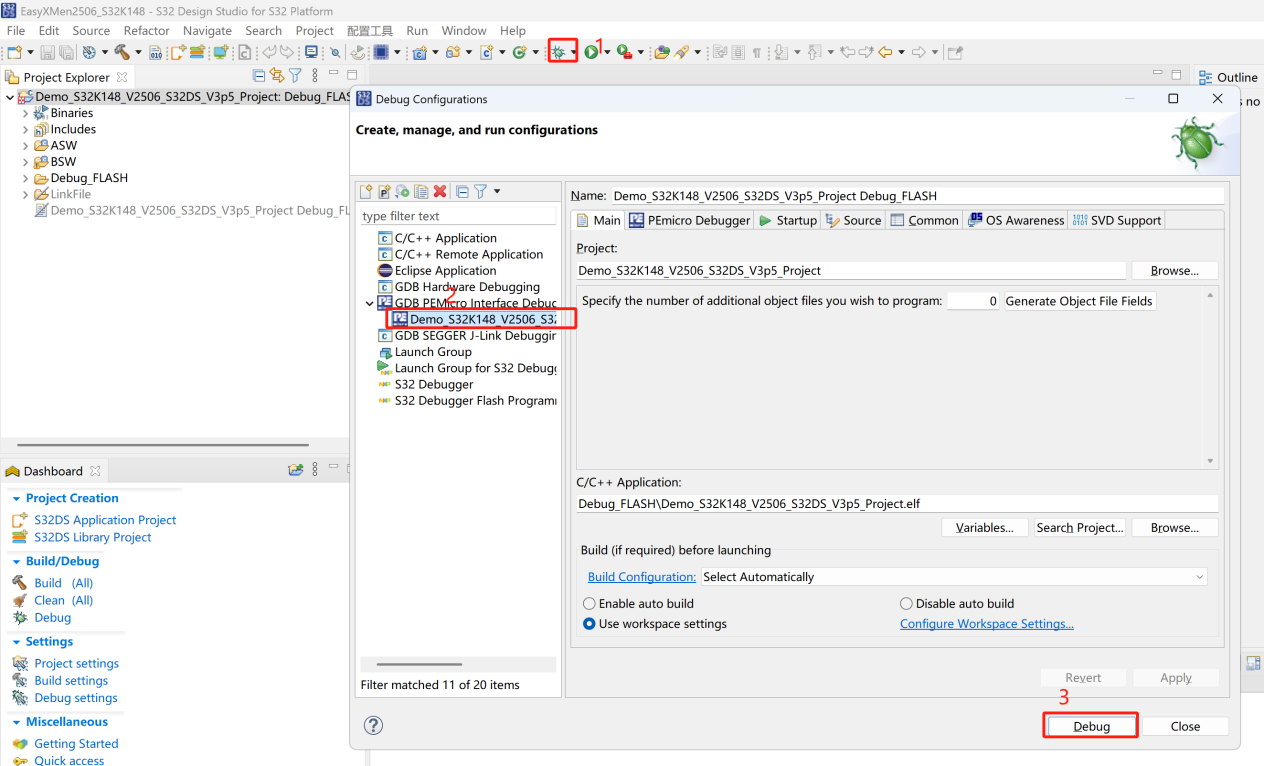Expand the Debug_FLASH folder in Project Explorer
Screen dimensions: 1264x766
(x=26, y=178)
